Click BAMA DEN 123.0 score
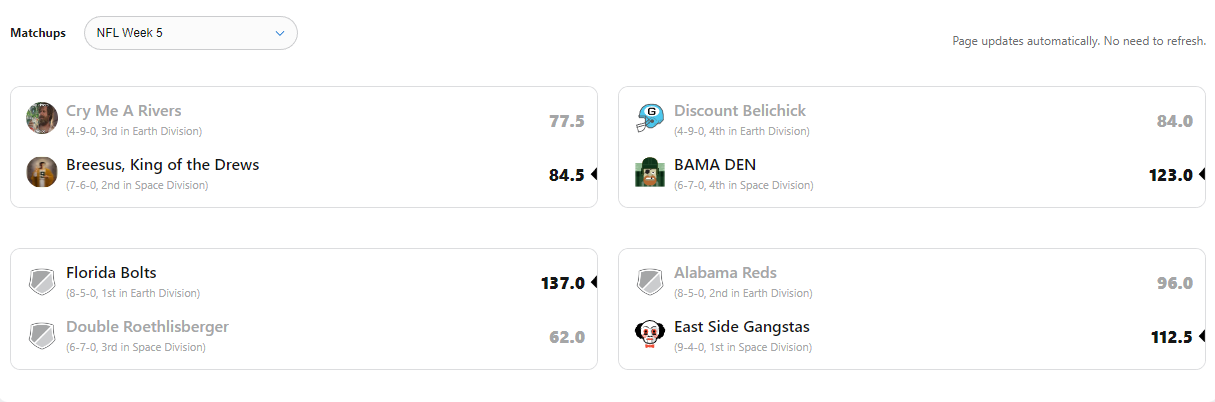 [x=1170, y=175]
